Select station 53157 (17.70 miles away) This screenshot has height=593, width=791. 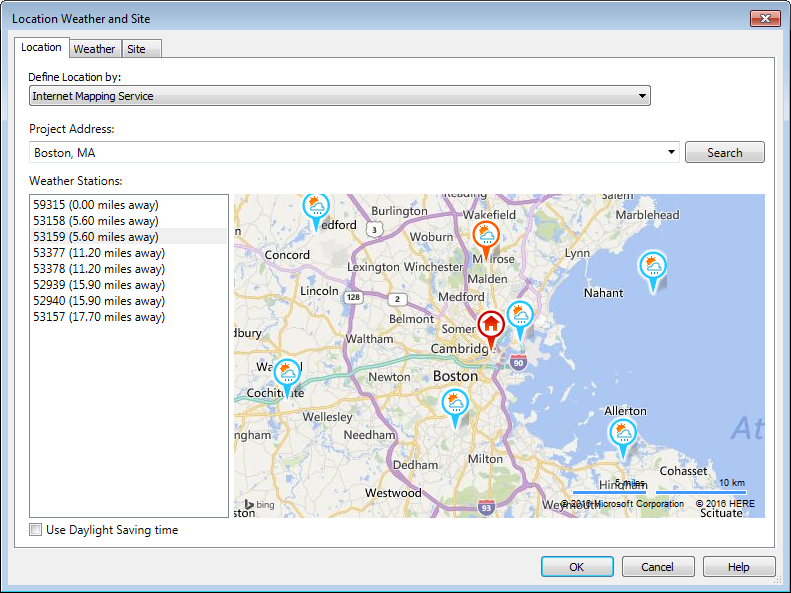129,317
